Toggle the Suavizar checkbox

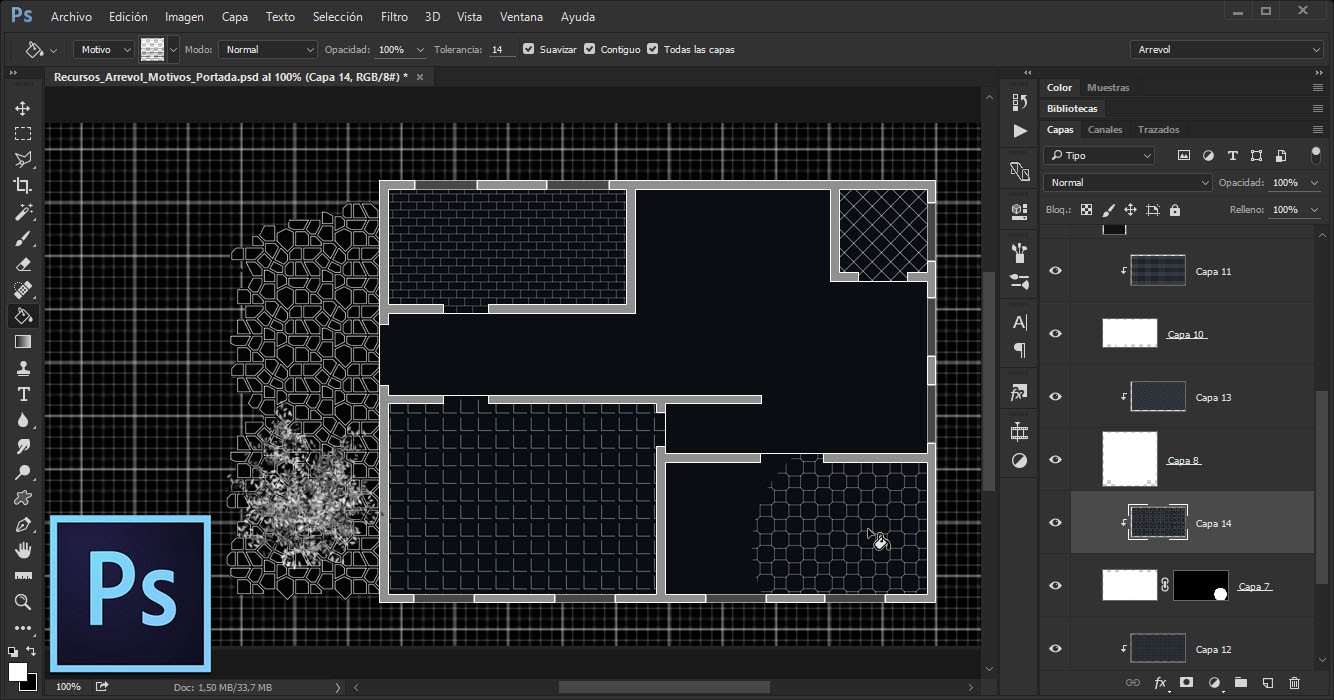click(528, 49)
